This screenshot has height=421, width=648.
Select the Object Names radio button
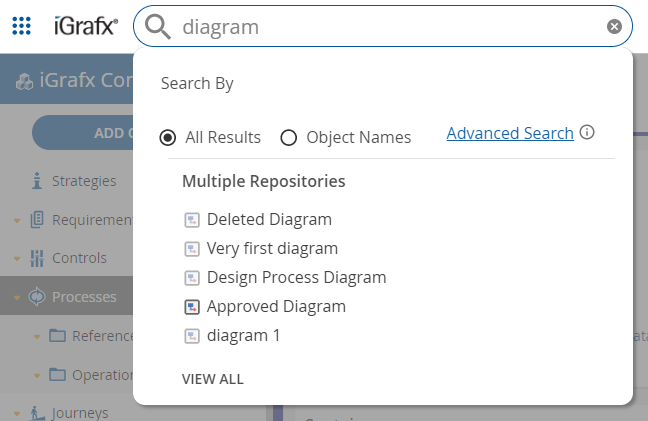point(289,138)
